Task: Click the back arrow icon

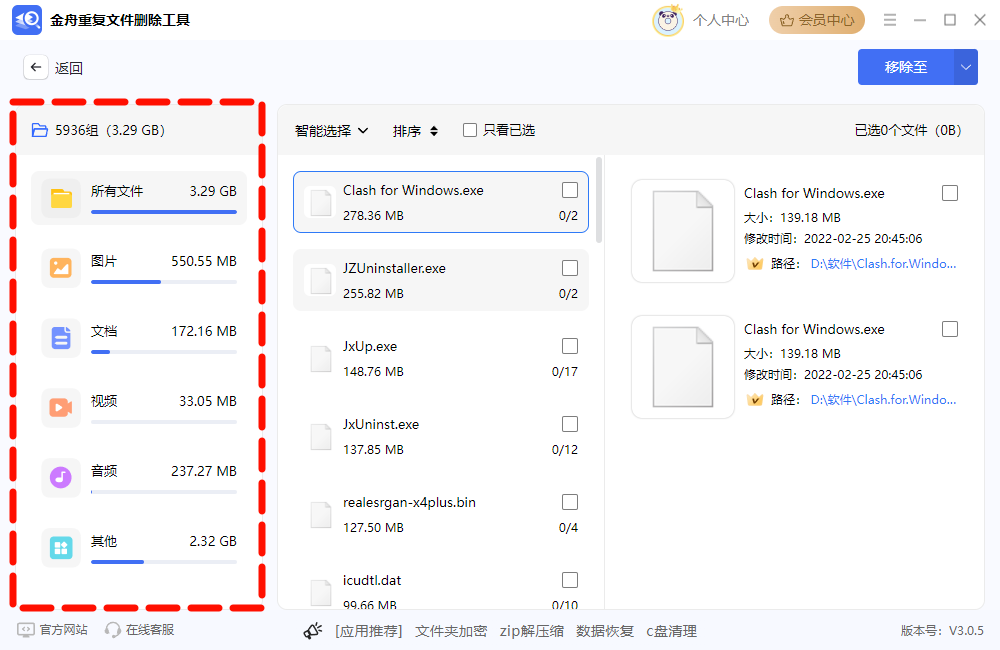Action: [36, 67]
